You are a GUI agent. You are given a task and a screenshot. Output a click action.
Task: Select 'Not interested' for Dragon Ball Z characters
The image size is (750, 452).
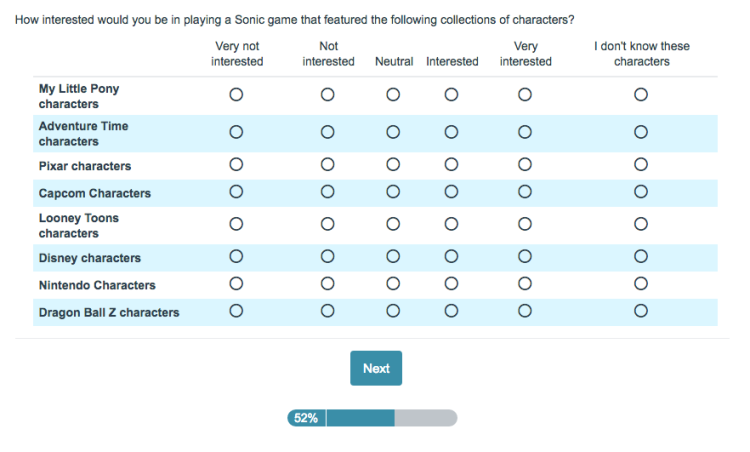tap(328, 311)
